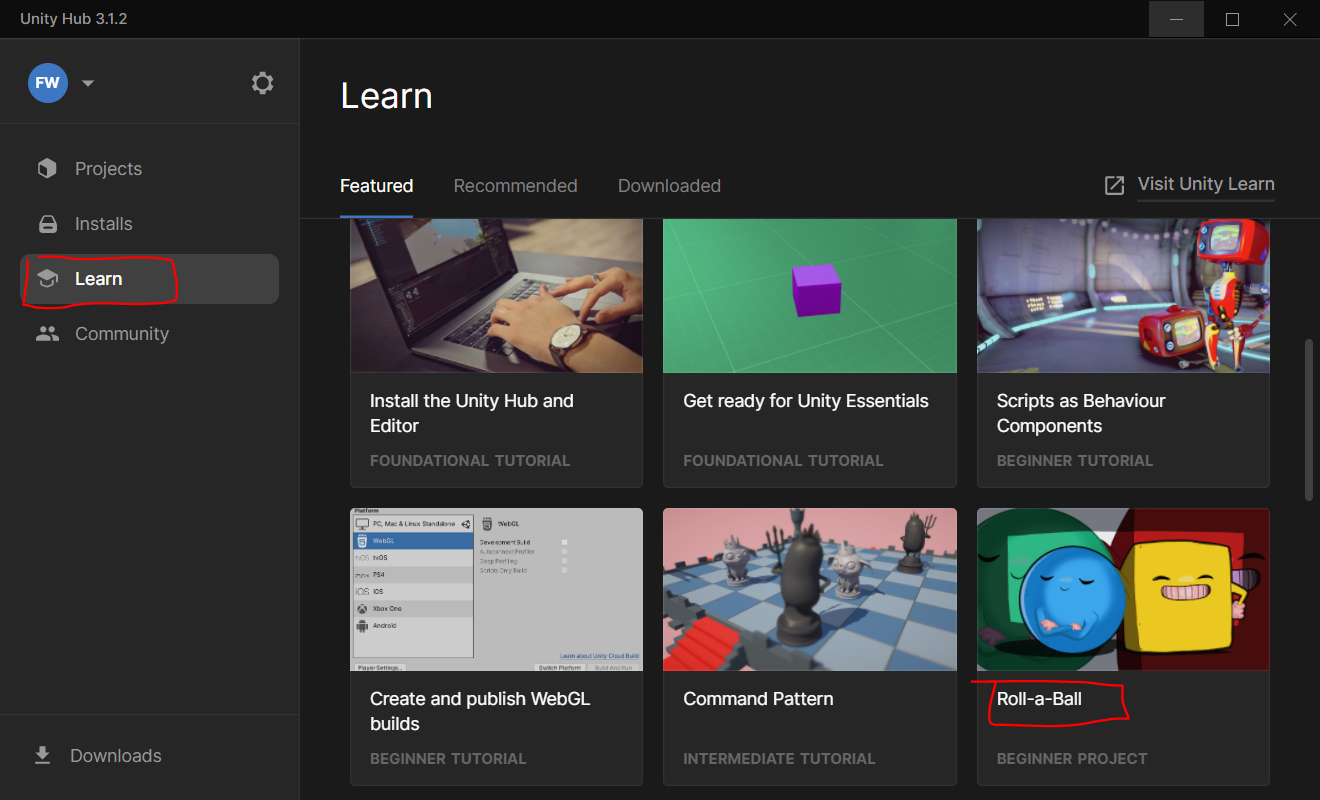Minimize the Unity Hub window
The height and width of the screenshot is (800, 1320).
click(1176, 19)
